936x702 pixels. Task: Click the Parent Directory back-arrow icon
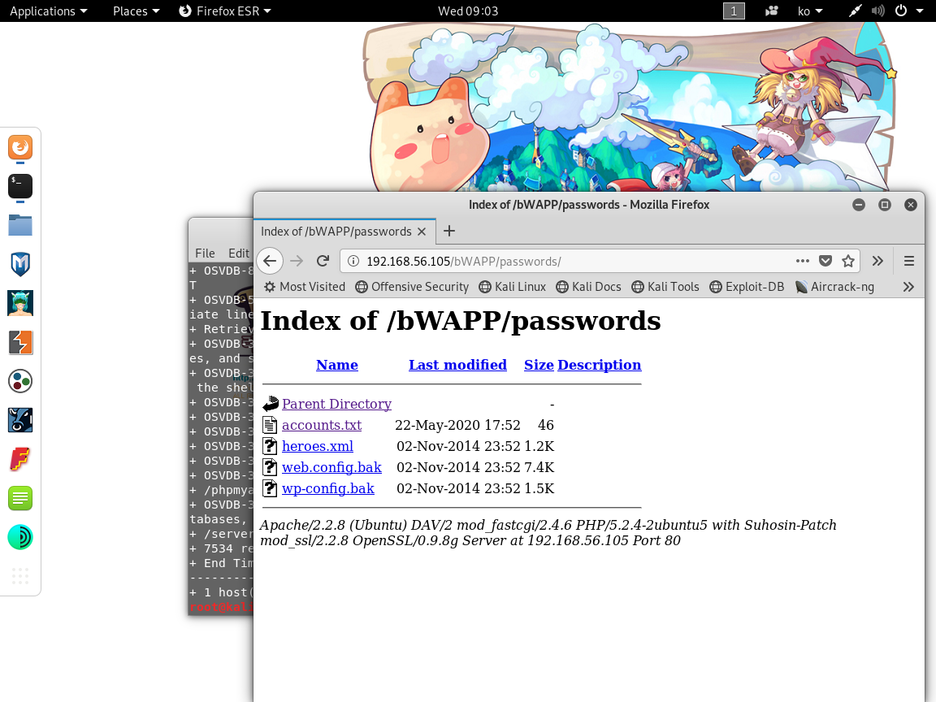click(270, 404)
